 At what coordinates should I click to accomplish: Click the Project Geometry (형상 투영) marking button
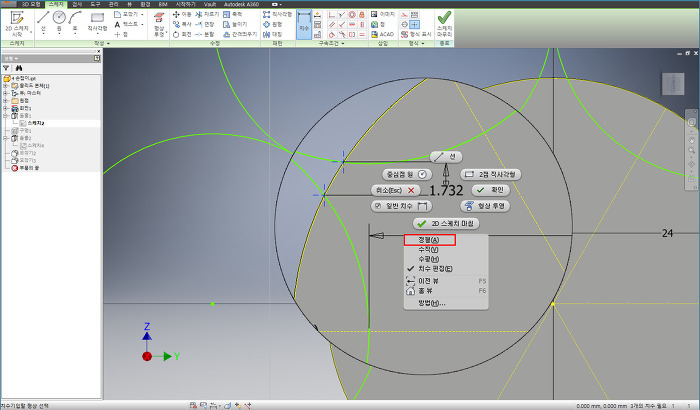point(485,206)
